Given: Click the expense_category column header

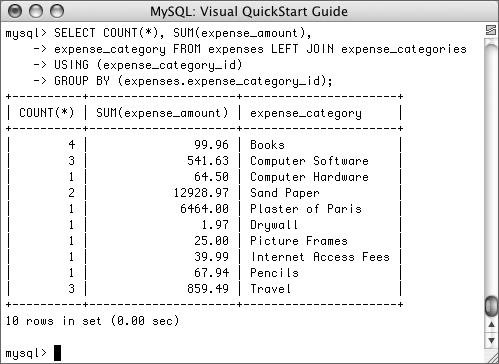Looking at the screenshot, I should point(306,113).
